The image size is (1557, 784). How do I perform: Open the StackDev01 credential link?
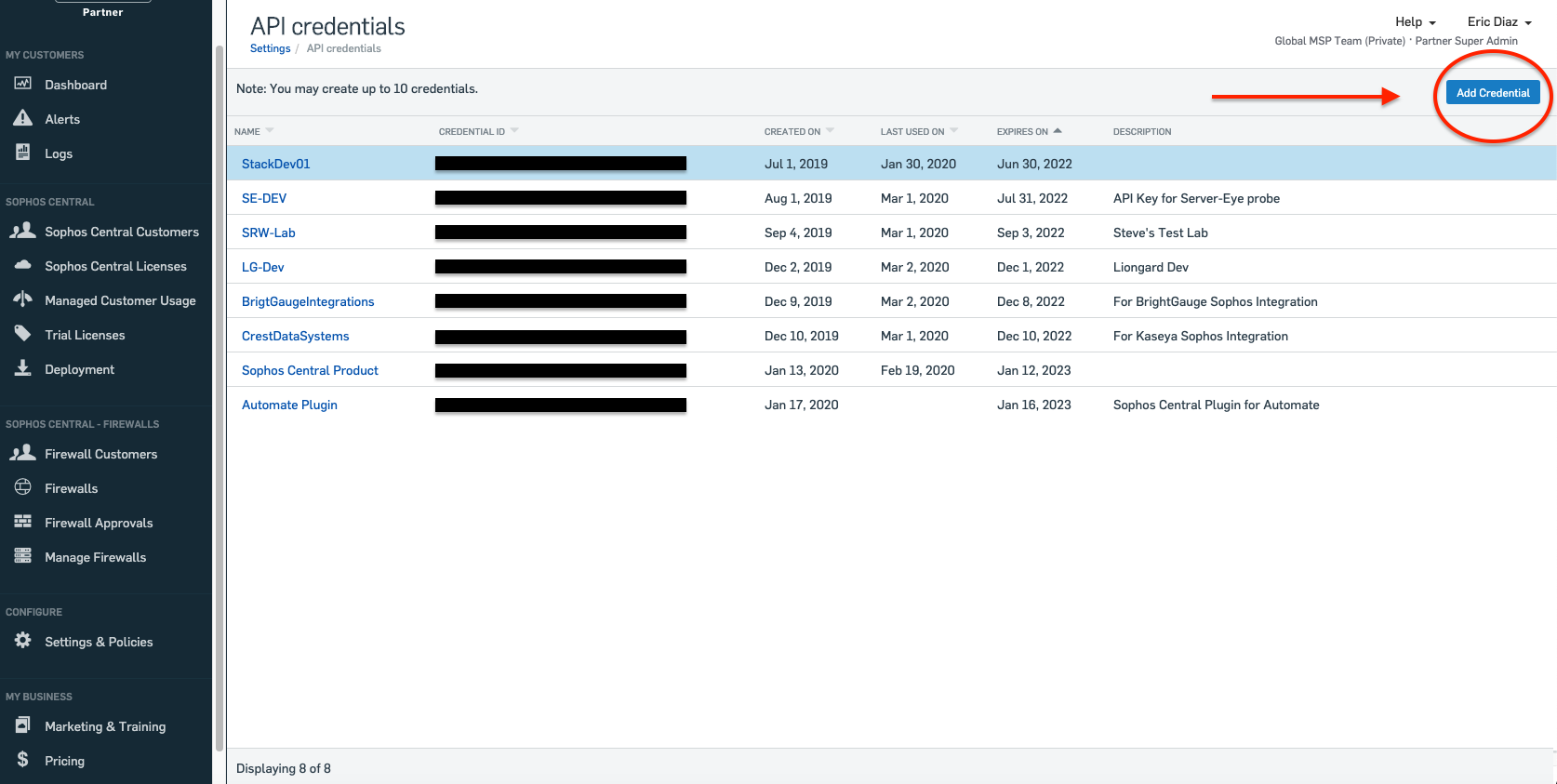click(x=275, y=164)
